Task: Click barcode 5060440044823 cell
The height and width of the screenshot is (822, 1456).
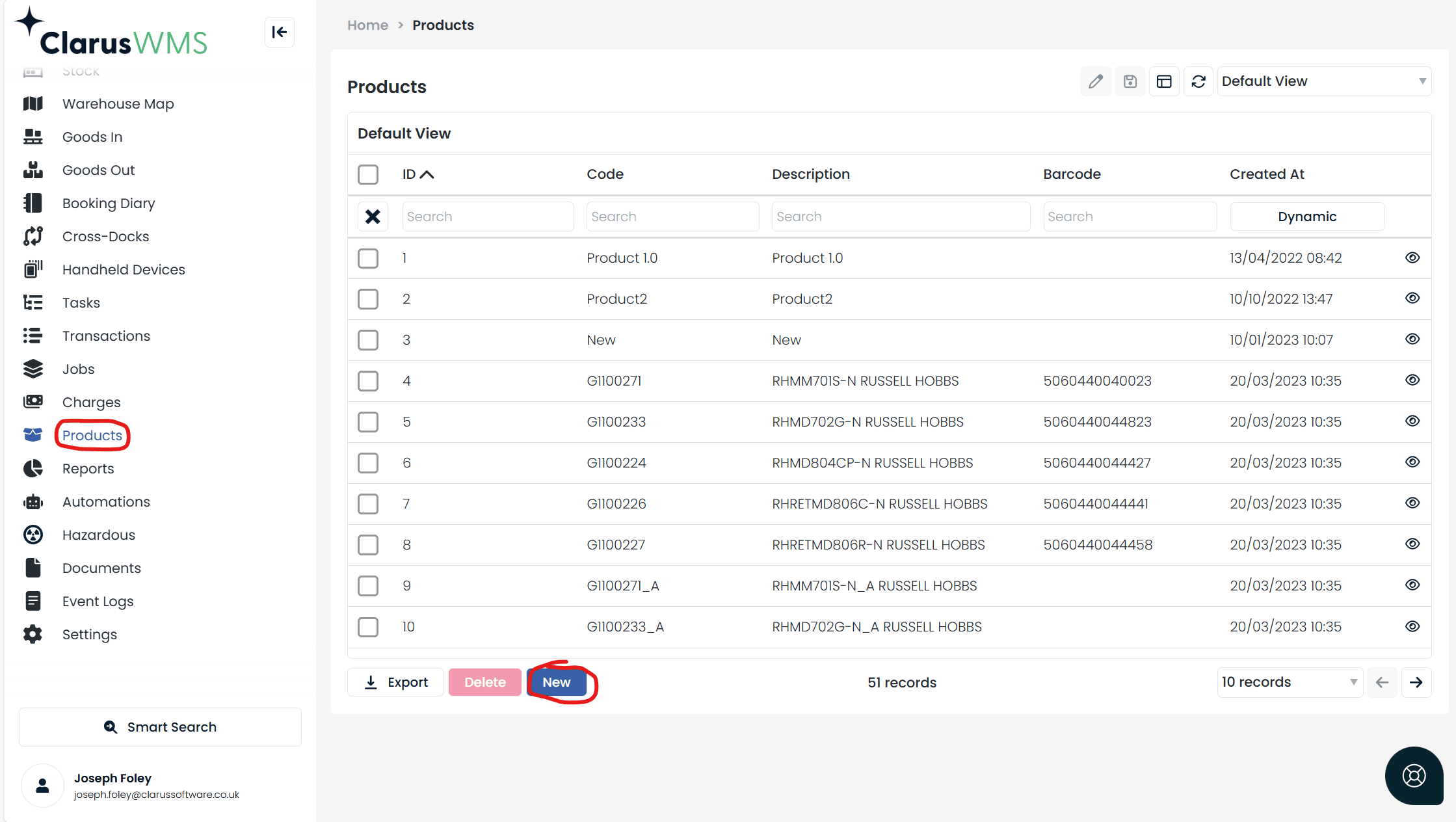Action: [1097, 422]
